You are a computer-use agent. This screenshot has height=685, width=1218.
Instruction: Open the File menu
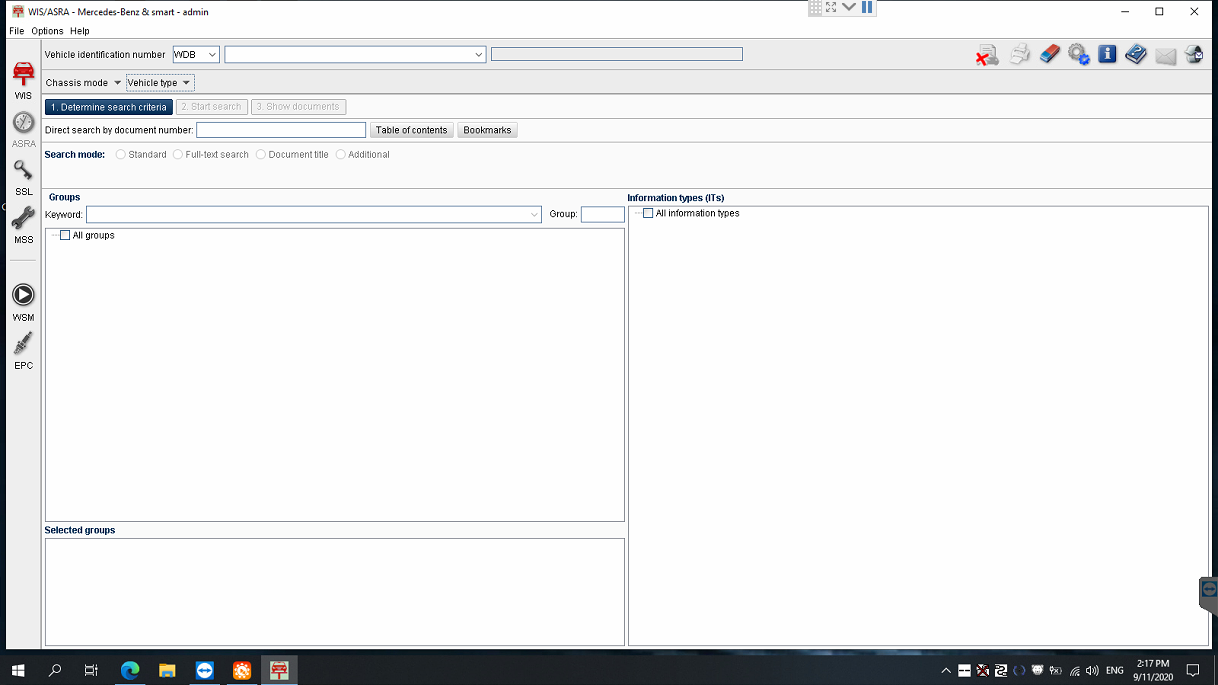16,31
